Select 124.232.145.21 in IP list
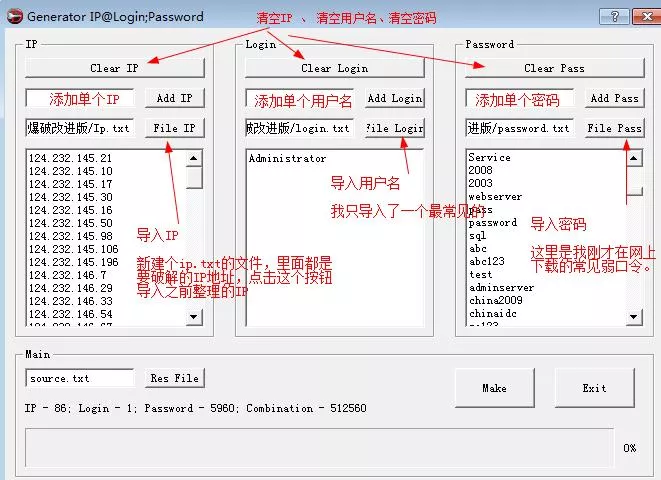 pos(70,158)
